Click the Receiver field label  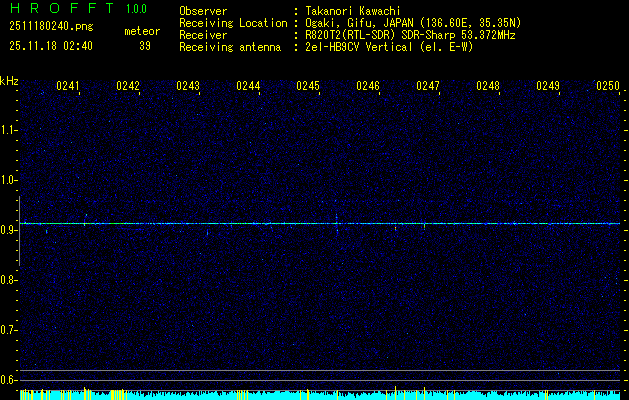(203, 35)
